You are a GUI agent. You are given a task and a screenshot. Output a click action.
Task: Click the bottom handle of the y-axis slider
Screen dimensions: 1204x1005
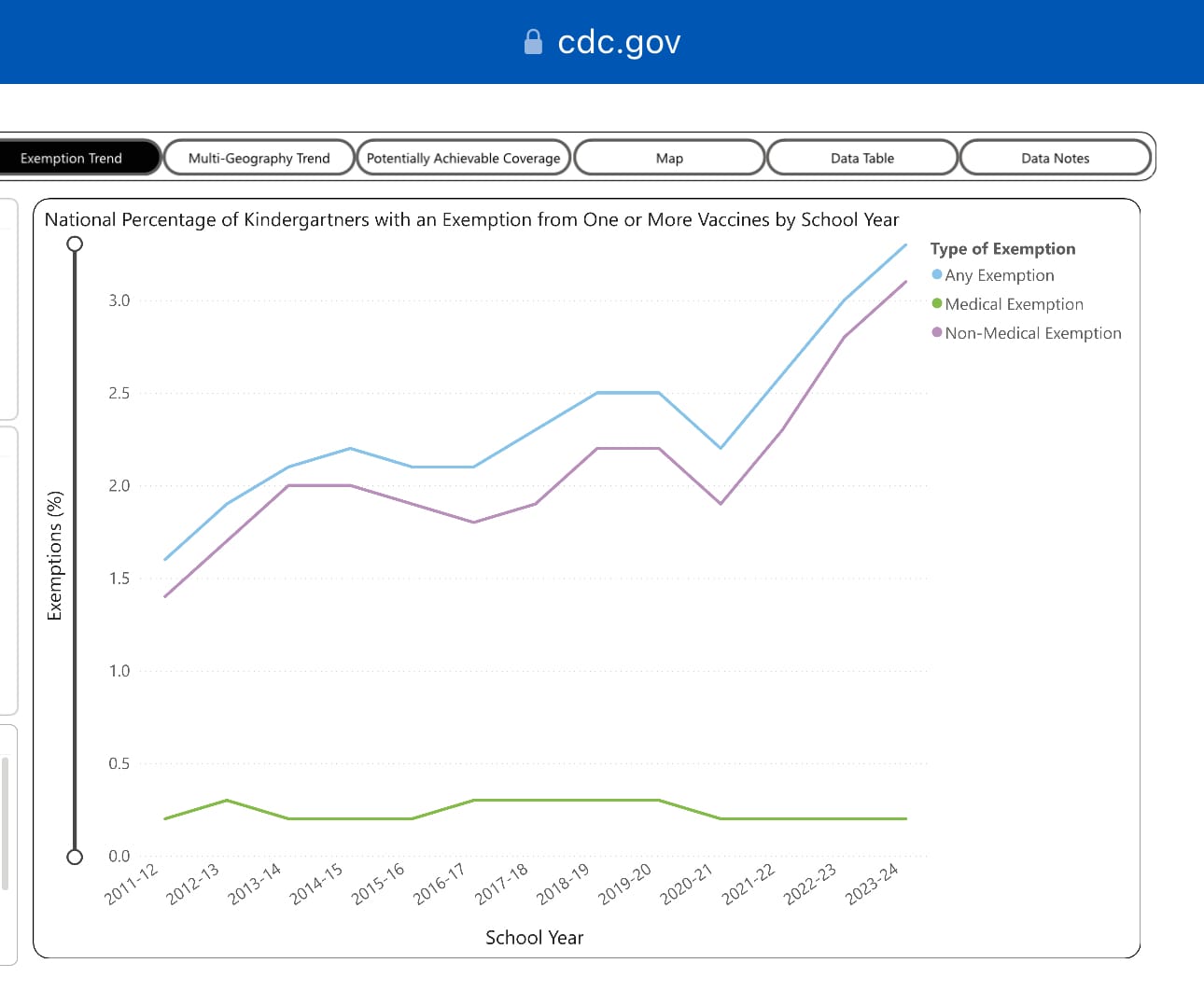pos(75,857)
